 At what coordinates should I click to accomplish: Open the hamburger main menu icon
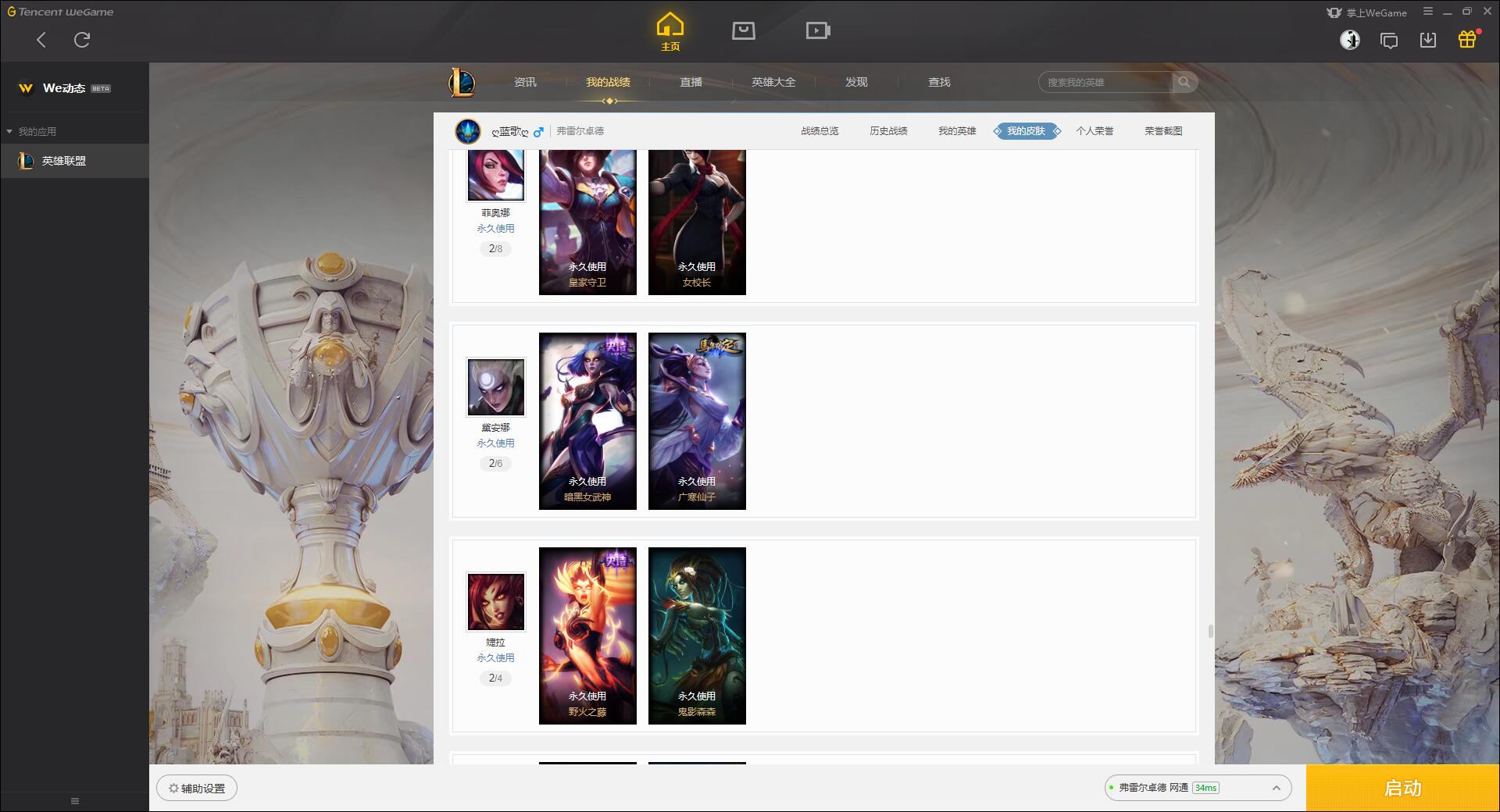[x=1428, y=12]
